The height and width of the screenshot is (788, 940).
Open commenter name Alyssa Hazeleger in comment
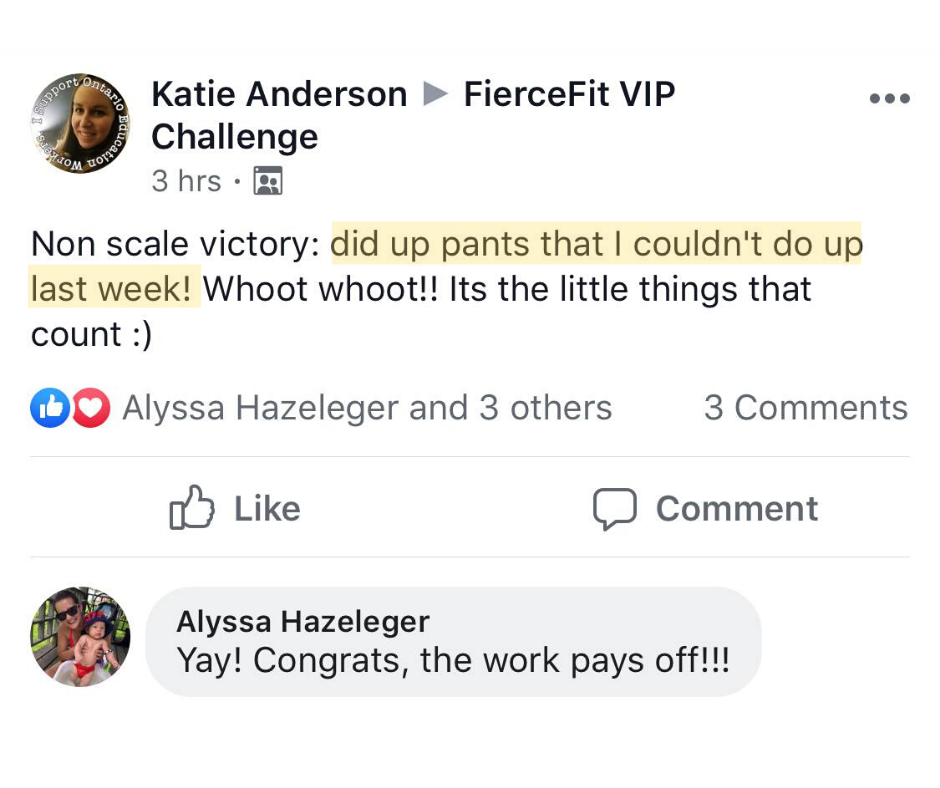pyautogui.click(x=302, y=621)
